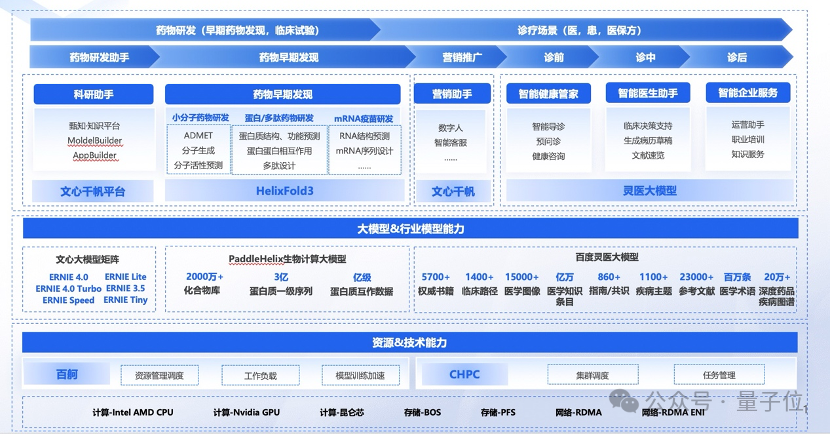Click the 3亿 蛋白质一级序列 figure
Viewport: 830px width, 434px height.
(281, 284)
